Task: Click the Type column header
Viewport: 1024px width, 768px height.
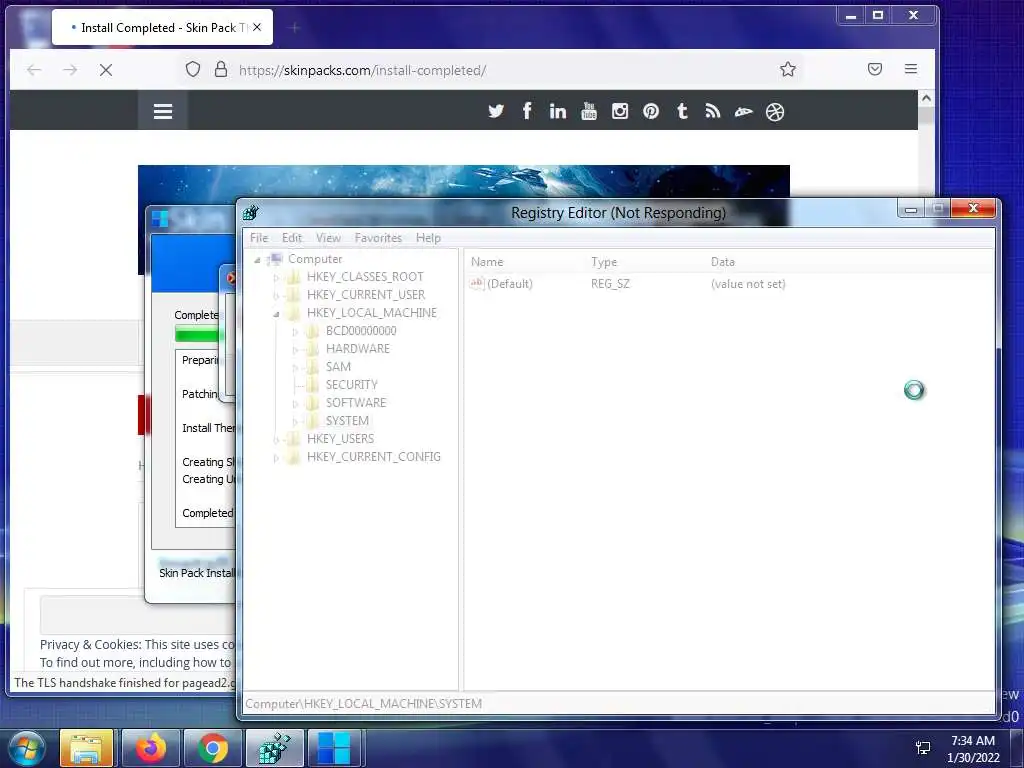Action: pyautogui.click(x=604, y=261)
